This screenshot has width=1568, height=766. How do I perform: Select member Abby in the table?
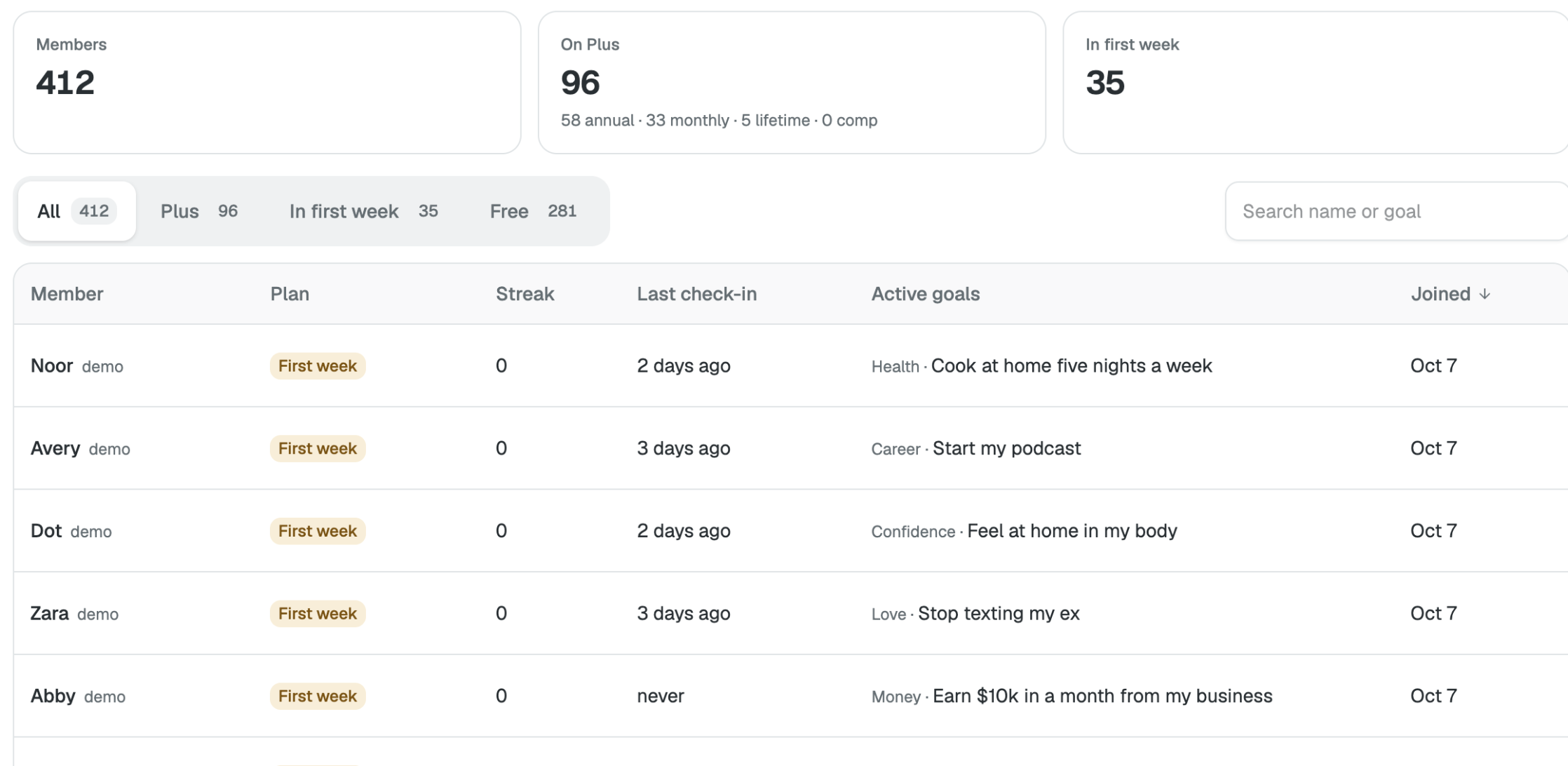pos(53,696)
